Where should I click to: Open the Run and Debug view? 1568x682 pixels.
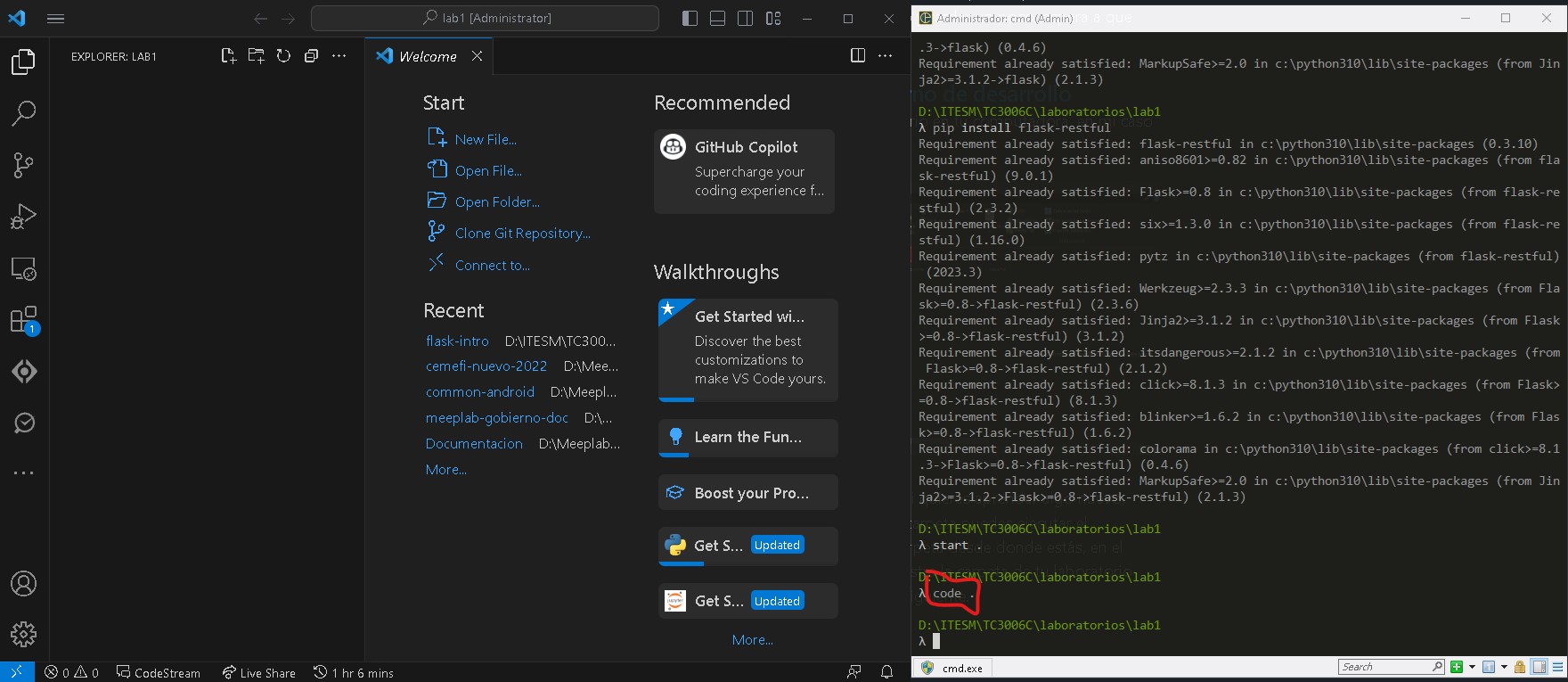tap(23, 217)
